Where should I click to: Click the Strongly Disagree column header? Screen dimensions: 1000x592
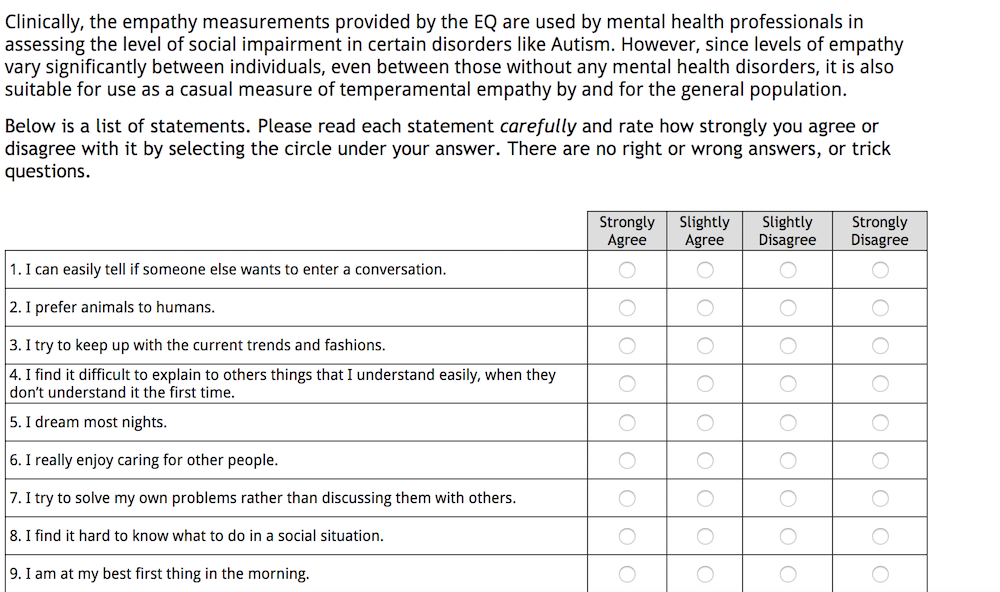[x=879, y=231]
